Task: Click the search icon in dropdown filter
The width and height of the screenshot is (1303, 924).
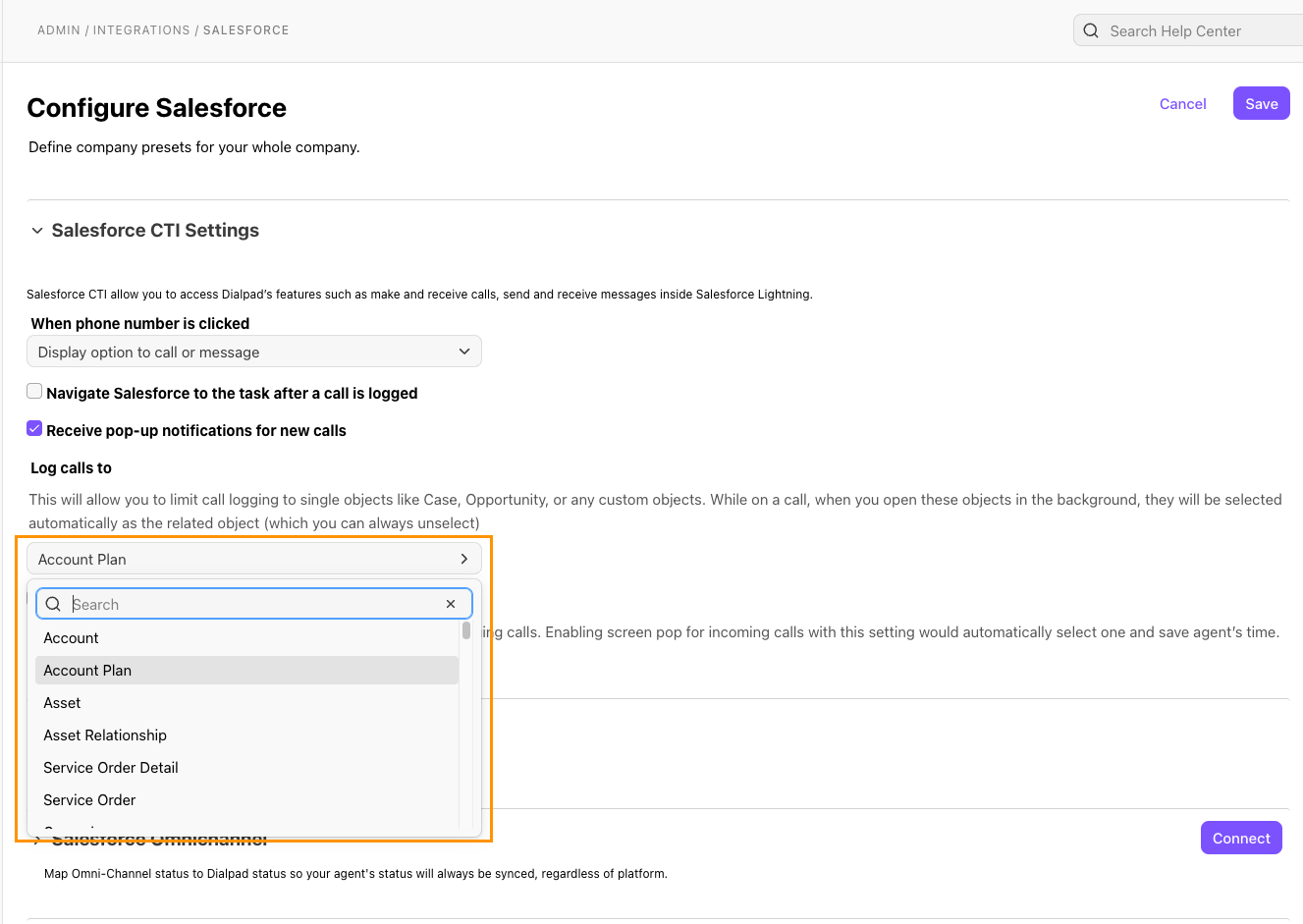Action: pos(53,604)
